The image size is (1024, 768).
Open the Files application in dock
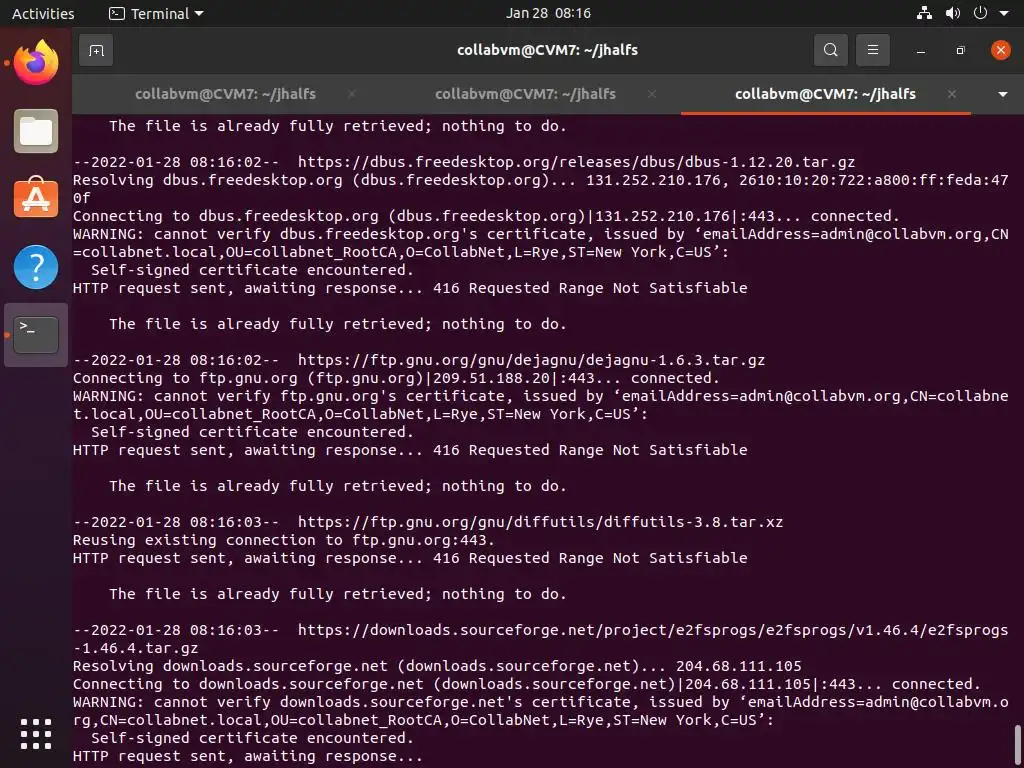[x=36, y=131]
